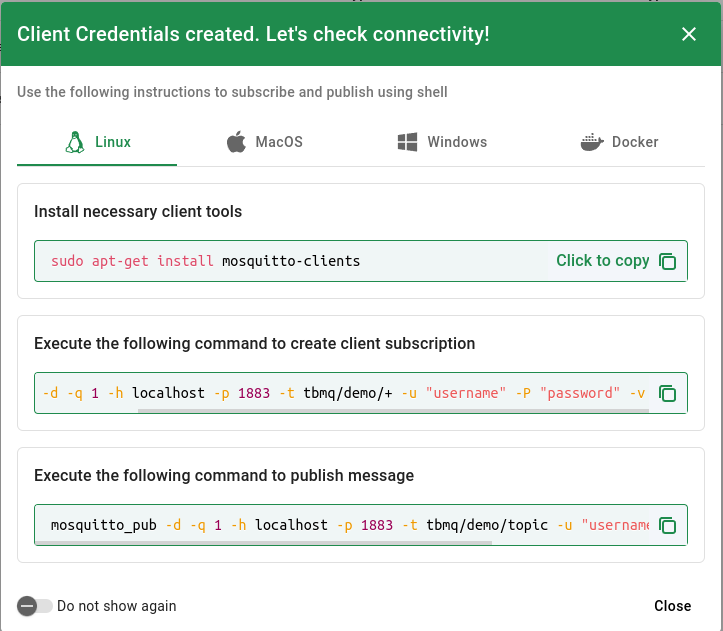Screen dimensions: 723x631
Task: Show instructions under the Docker tab label
Action: [x=635, y=142]
